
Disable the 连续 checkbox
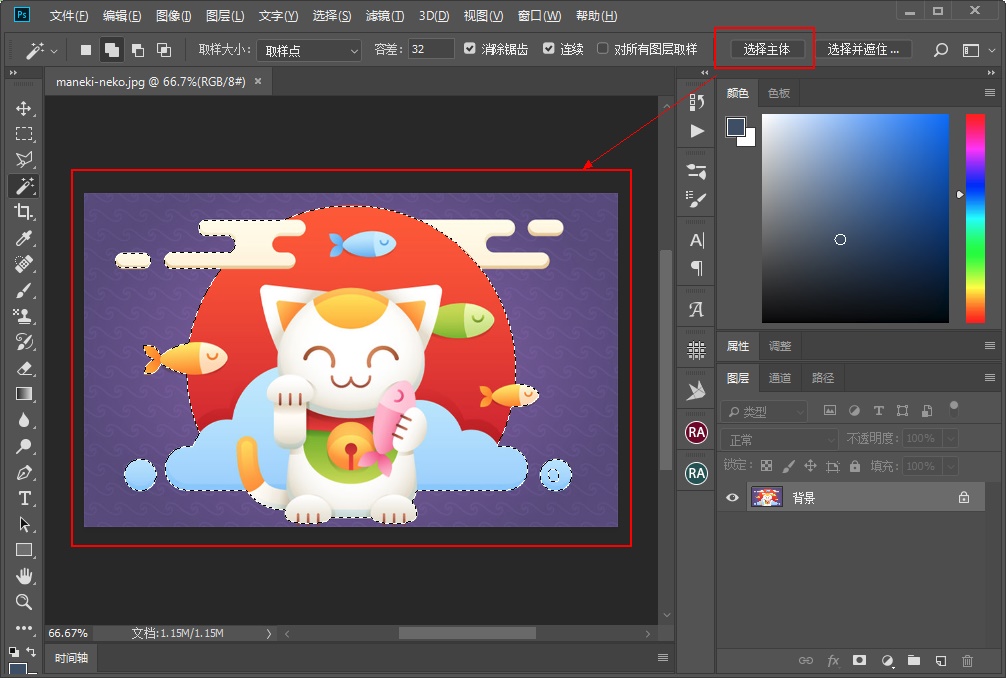(549, 47)
